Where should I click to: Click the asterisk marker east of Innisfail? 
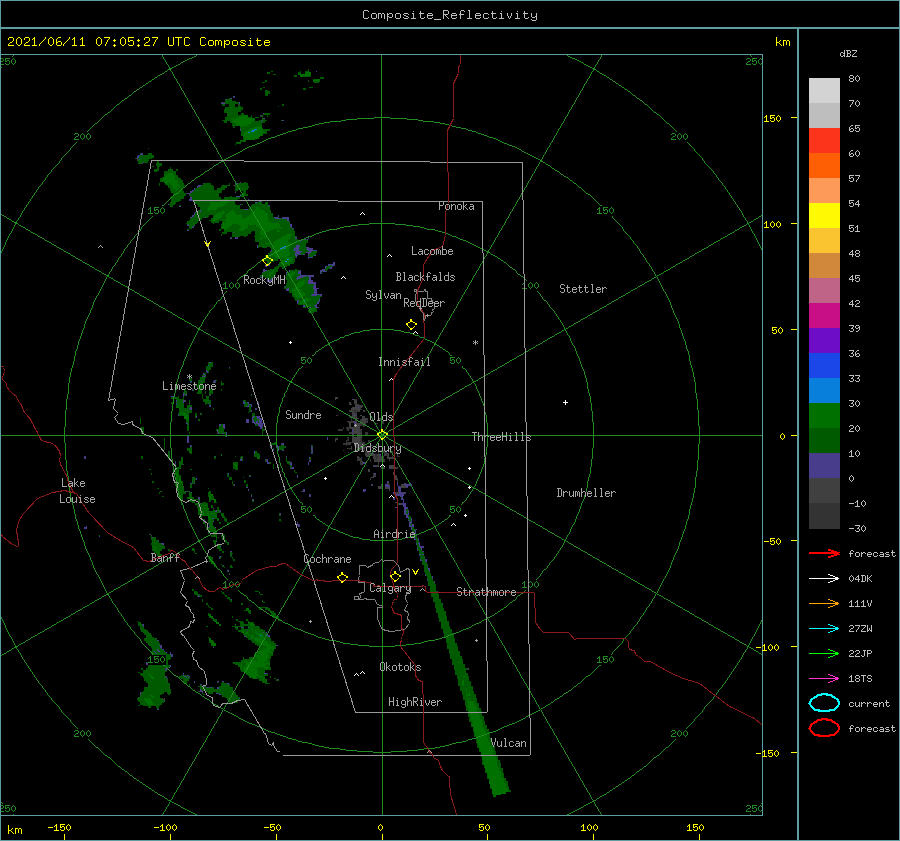pyautogui.click(x=475, y=343)
